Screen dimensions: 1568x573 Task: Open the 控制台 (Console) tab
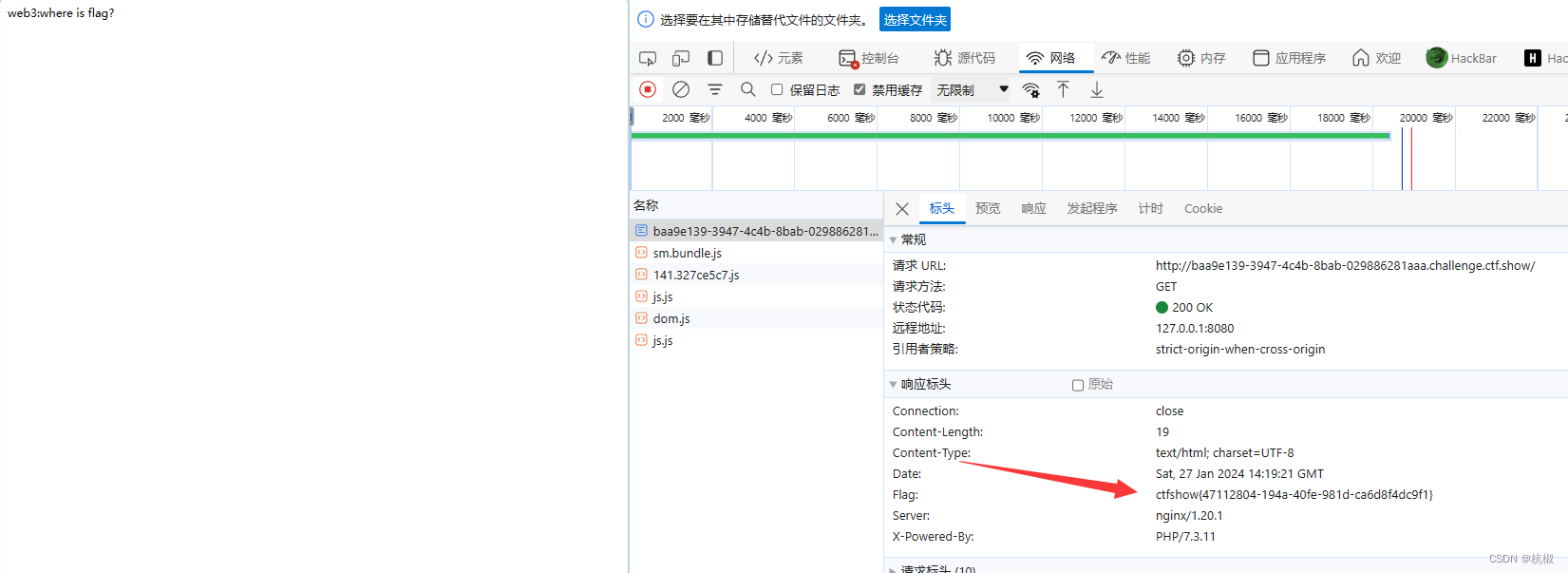click(x=869, y=58)
